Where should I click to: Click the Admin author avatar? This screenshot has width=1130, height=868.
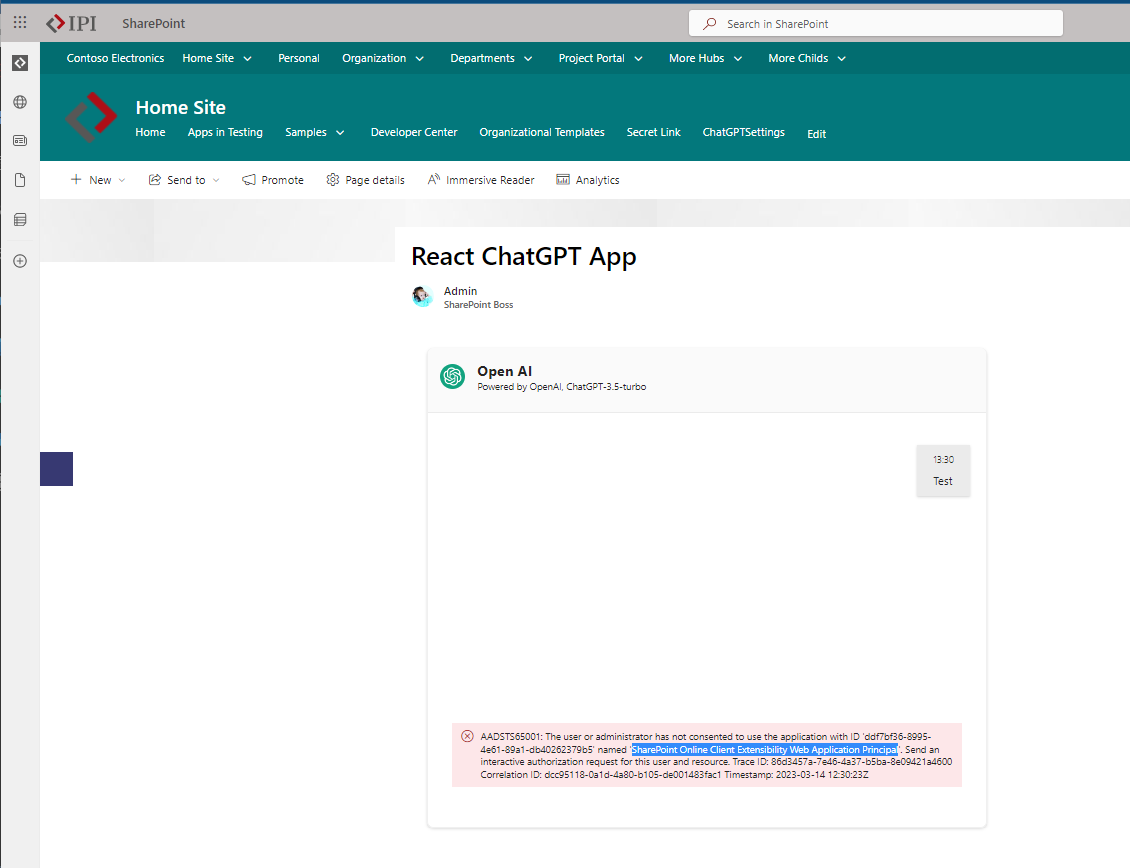[422, 296]
